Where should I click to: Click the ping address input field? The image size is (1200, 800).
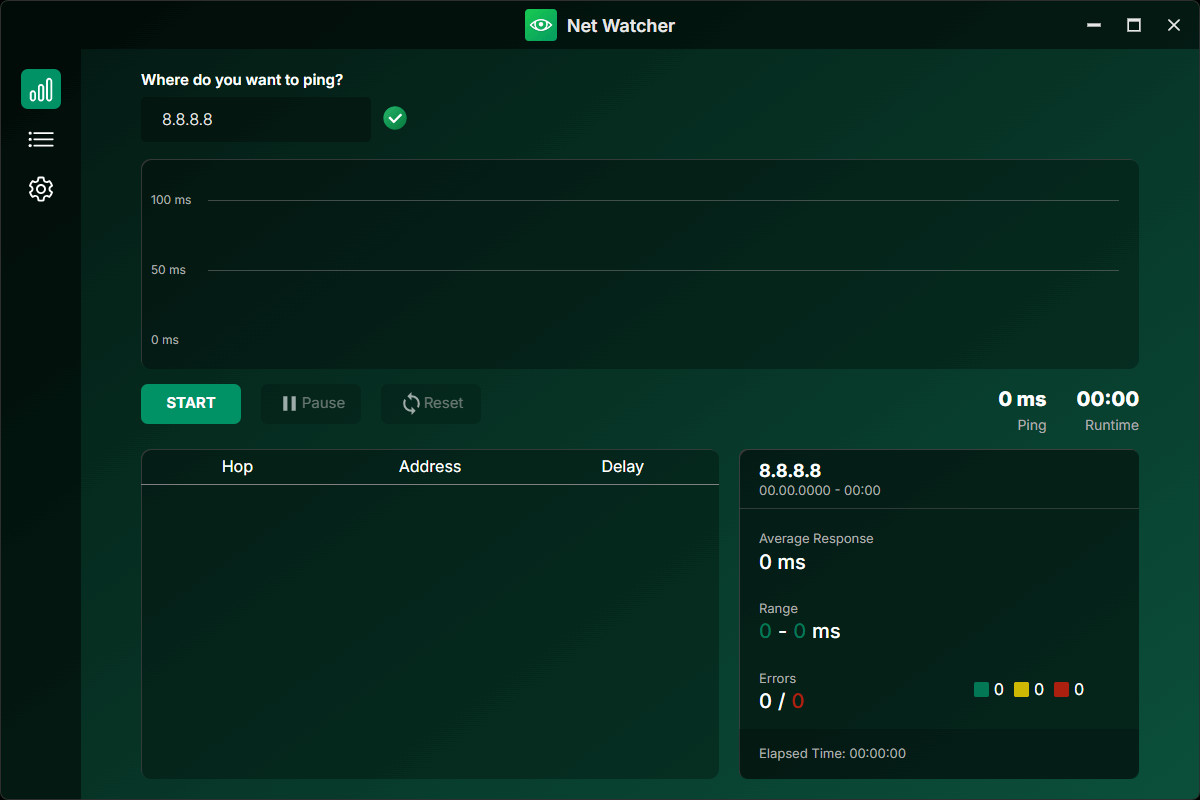[256, 119]
